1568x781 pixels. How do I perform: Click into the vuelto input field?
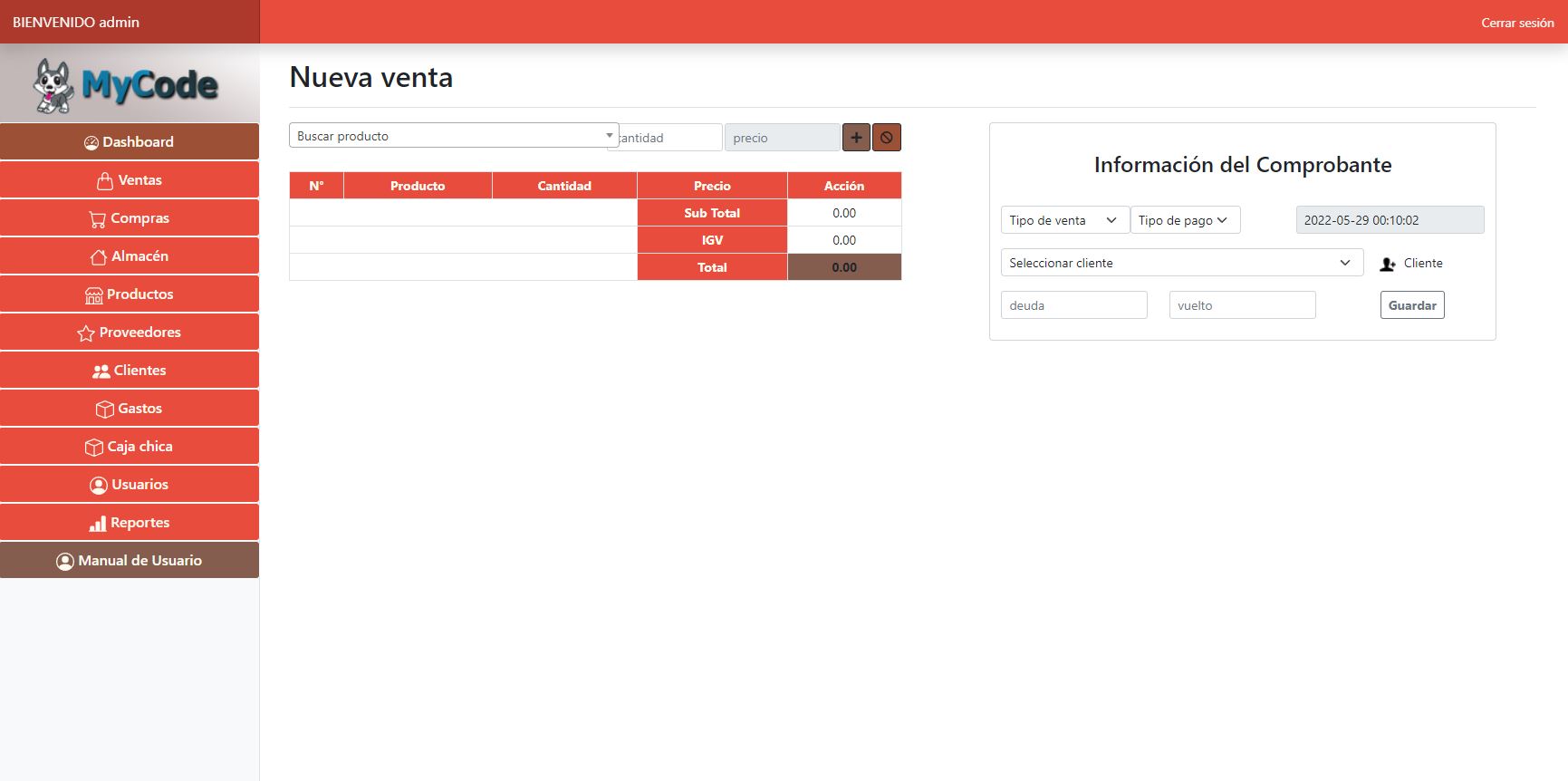(1242, 305)
